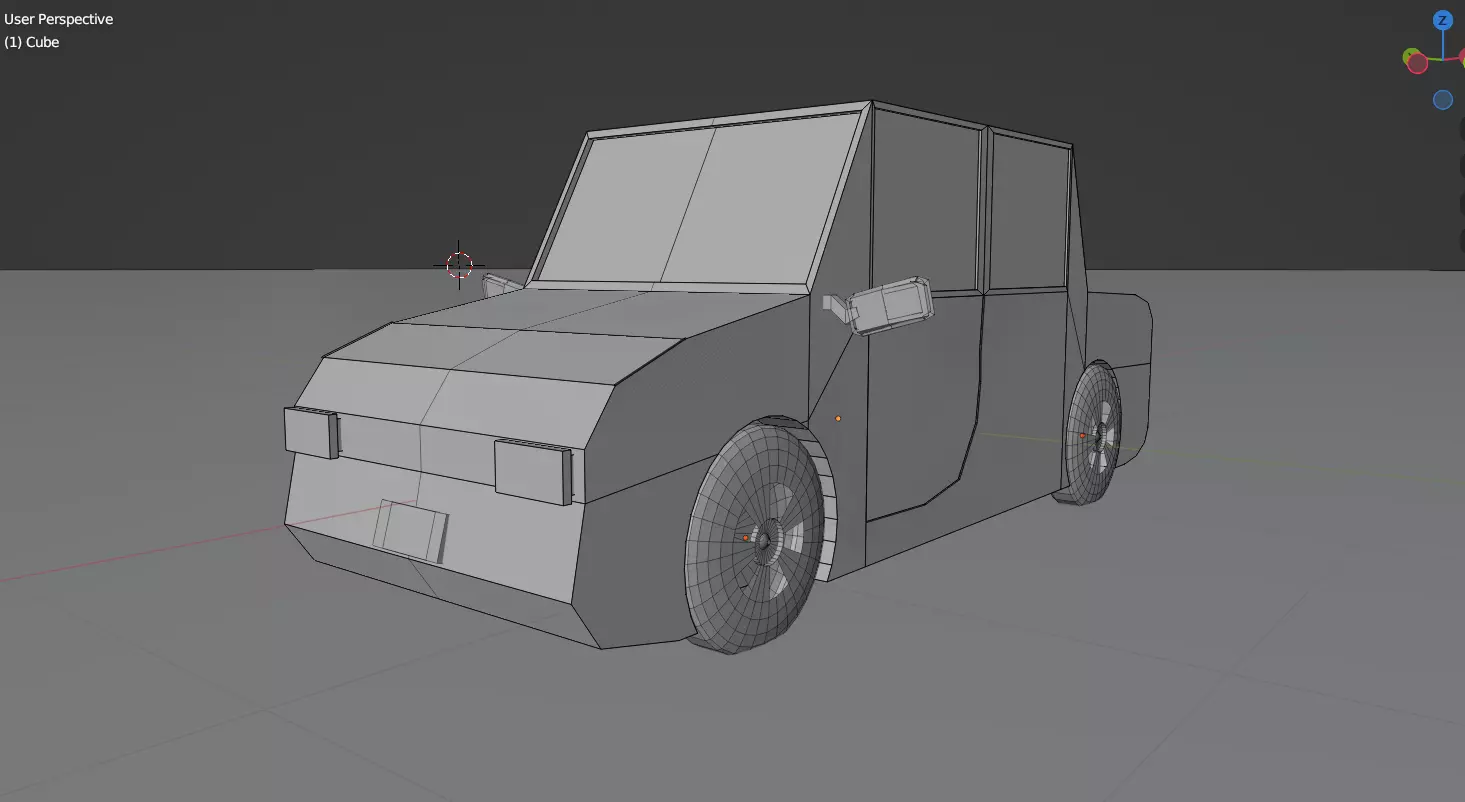Click the red negative X circle on gizmo
This screenshot has width=1465, height=802.
pyautogui.click(x=1418, y=63)
